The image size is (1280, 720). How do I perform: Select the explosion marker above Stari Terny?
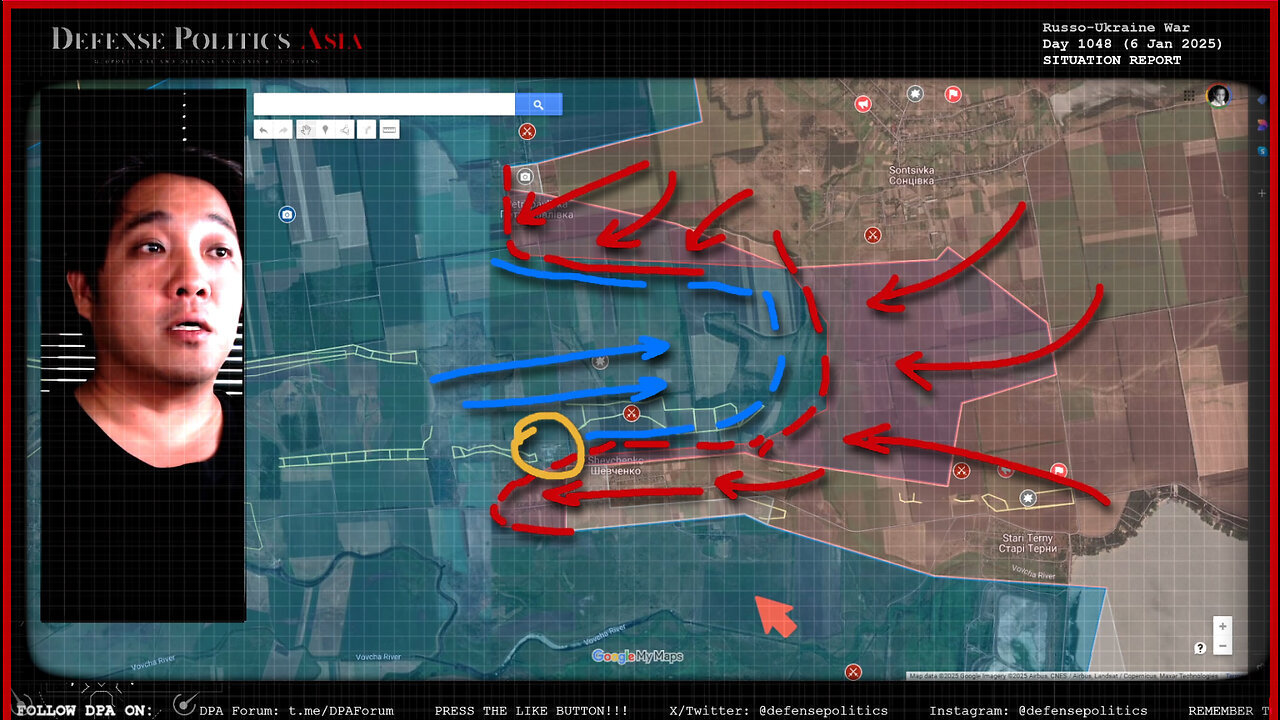(1028, 497)
